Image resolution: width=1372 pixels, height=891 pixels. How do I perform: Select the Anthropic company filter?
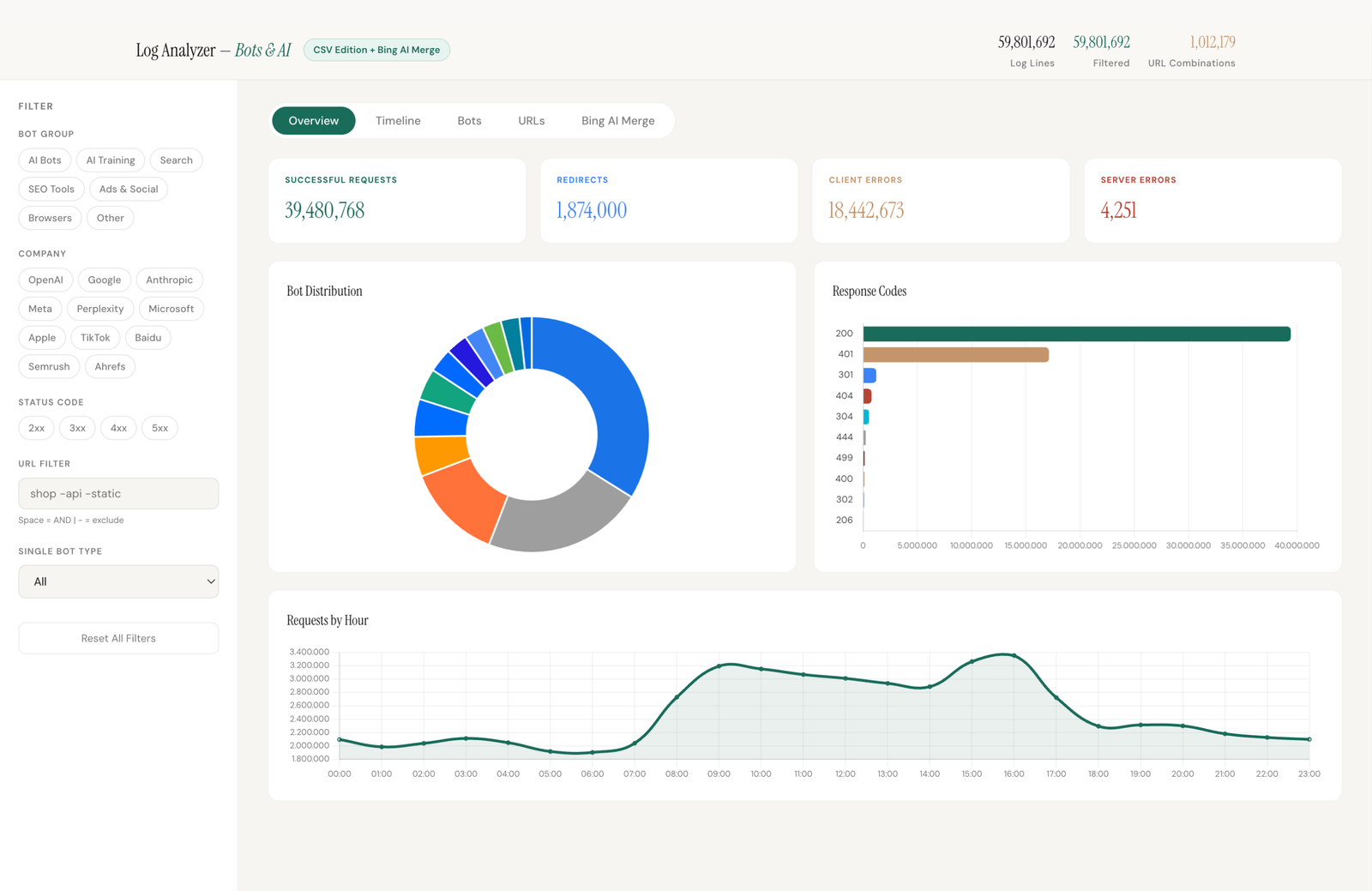(169, 280)
